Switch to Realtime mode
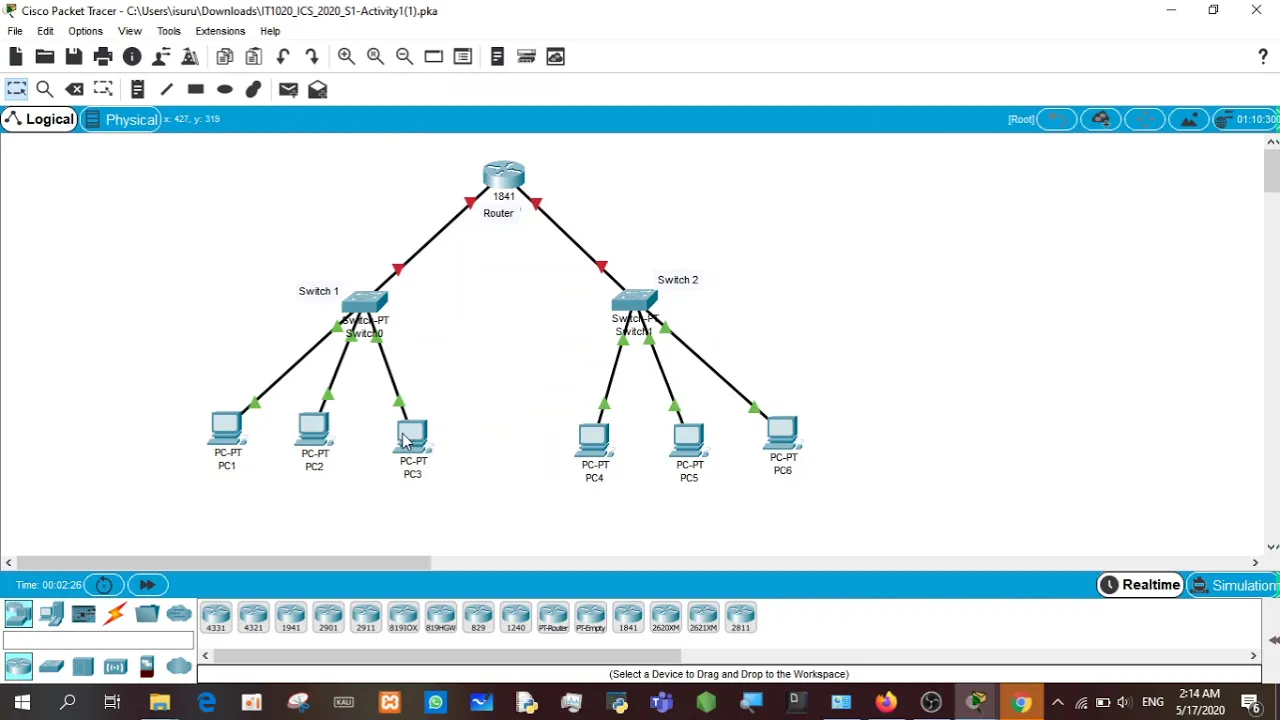 1140,585
